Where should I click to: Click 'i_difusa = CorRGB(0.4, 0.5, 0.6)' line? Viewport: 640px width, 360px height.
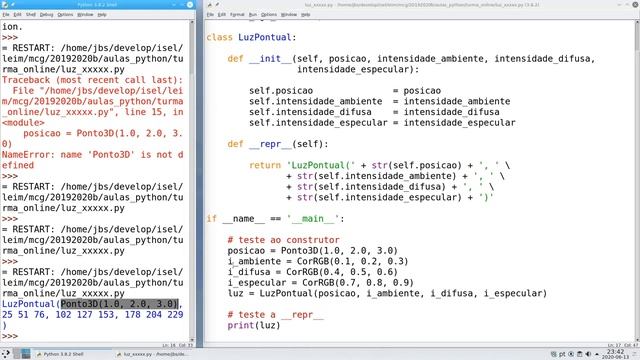tap(312, 272)
